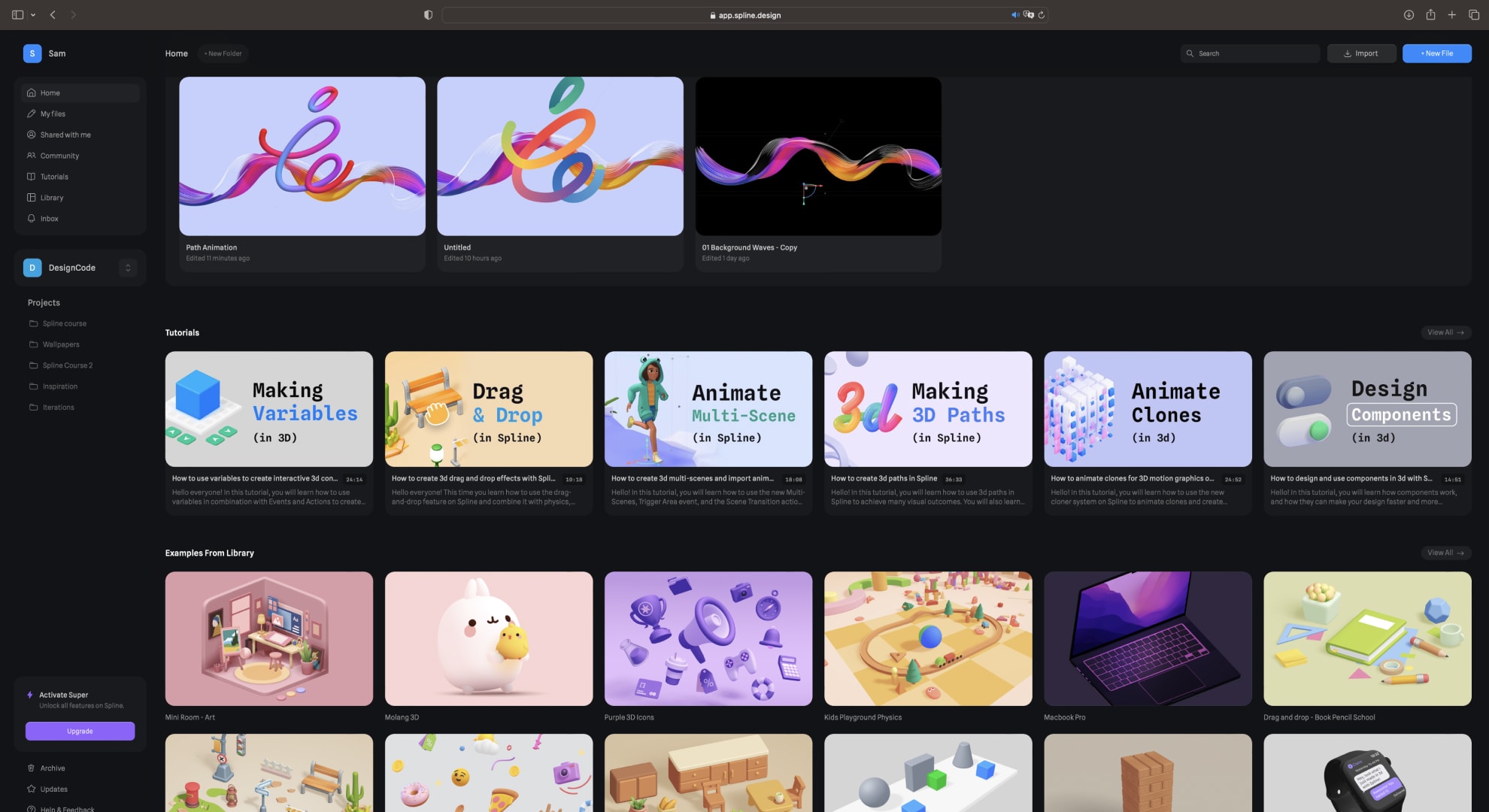
Task: Click the Home icon in sidebar
Action: pyautogui.click(x=32, y=93)
